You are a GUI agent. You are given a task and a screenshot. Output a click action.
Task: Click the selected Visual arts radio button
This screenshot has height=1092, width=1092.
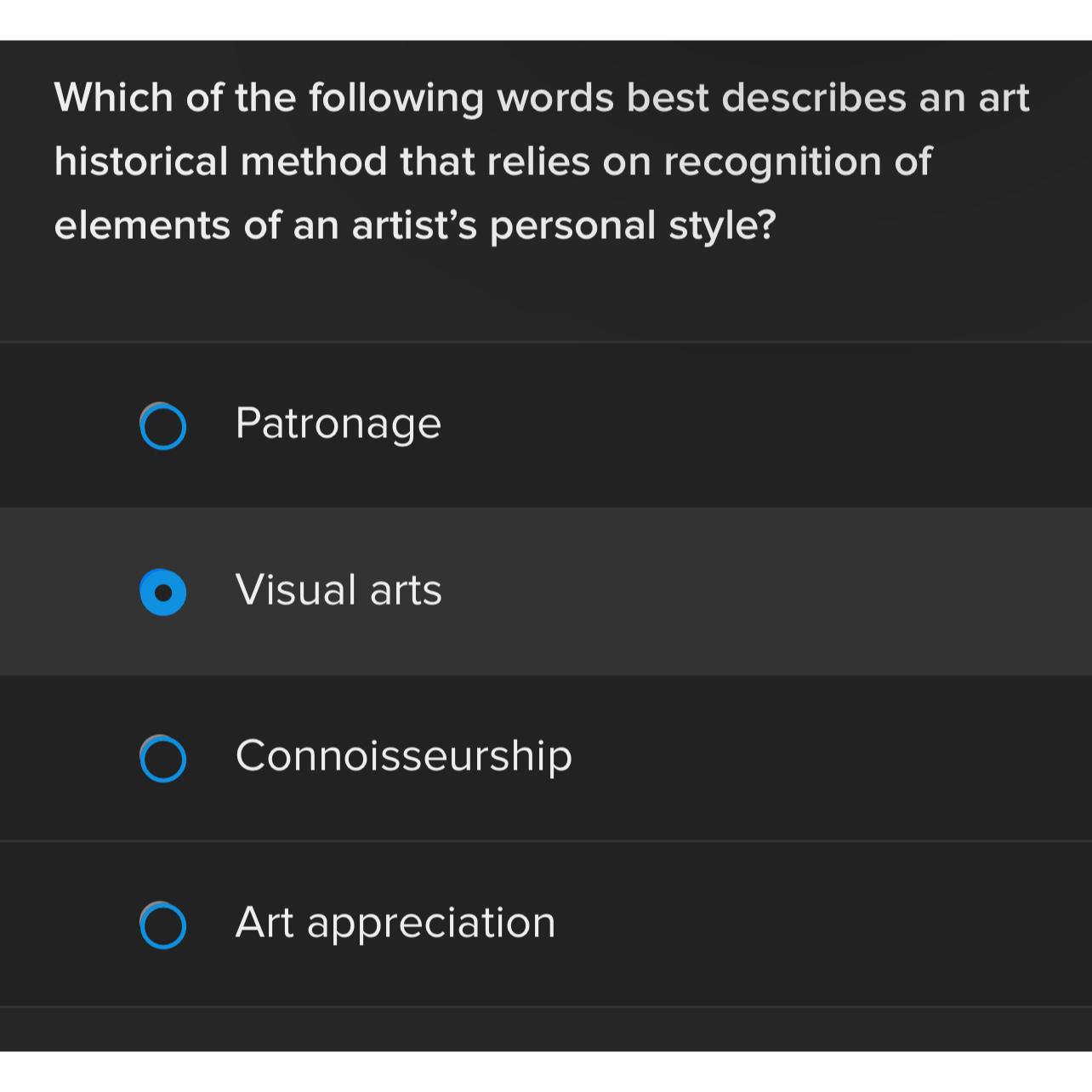coord(162,591)
